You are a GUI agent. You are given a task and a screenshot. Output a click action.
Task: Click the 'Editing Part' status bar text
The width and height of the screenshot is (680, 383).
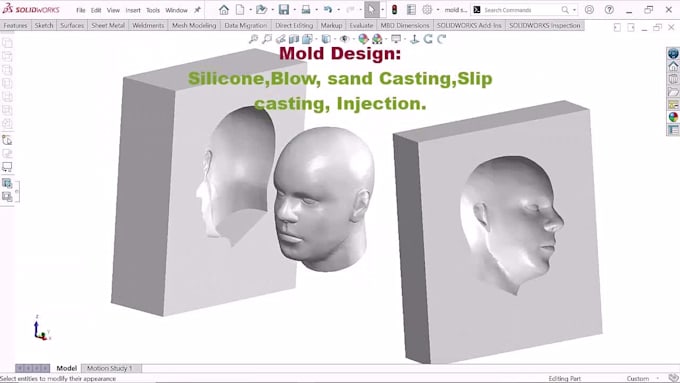pos(564,379)
